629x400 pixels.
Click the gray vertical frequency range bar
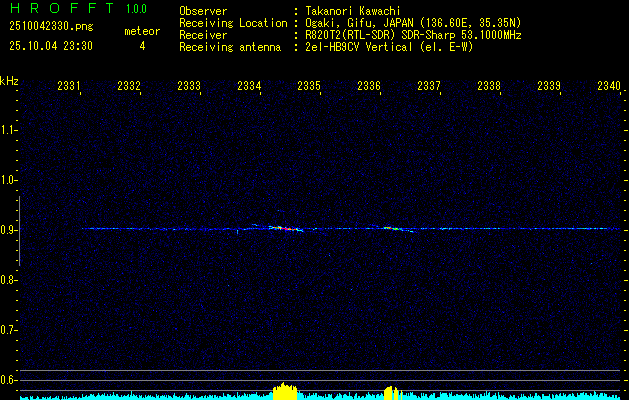pyautogui.click(x=19, y=231)
